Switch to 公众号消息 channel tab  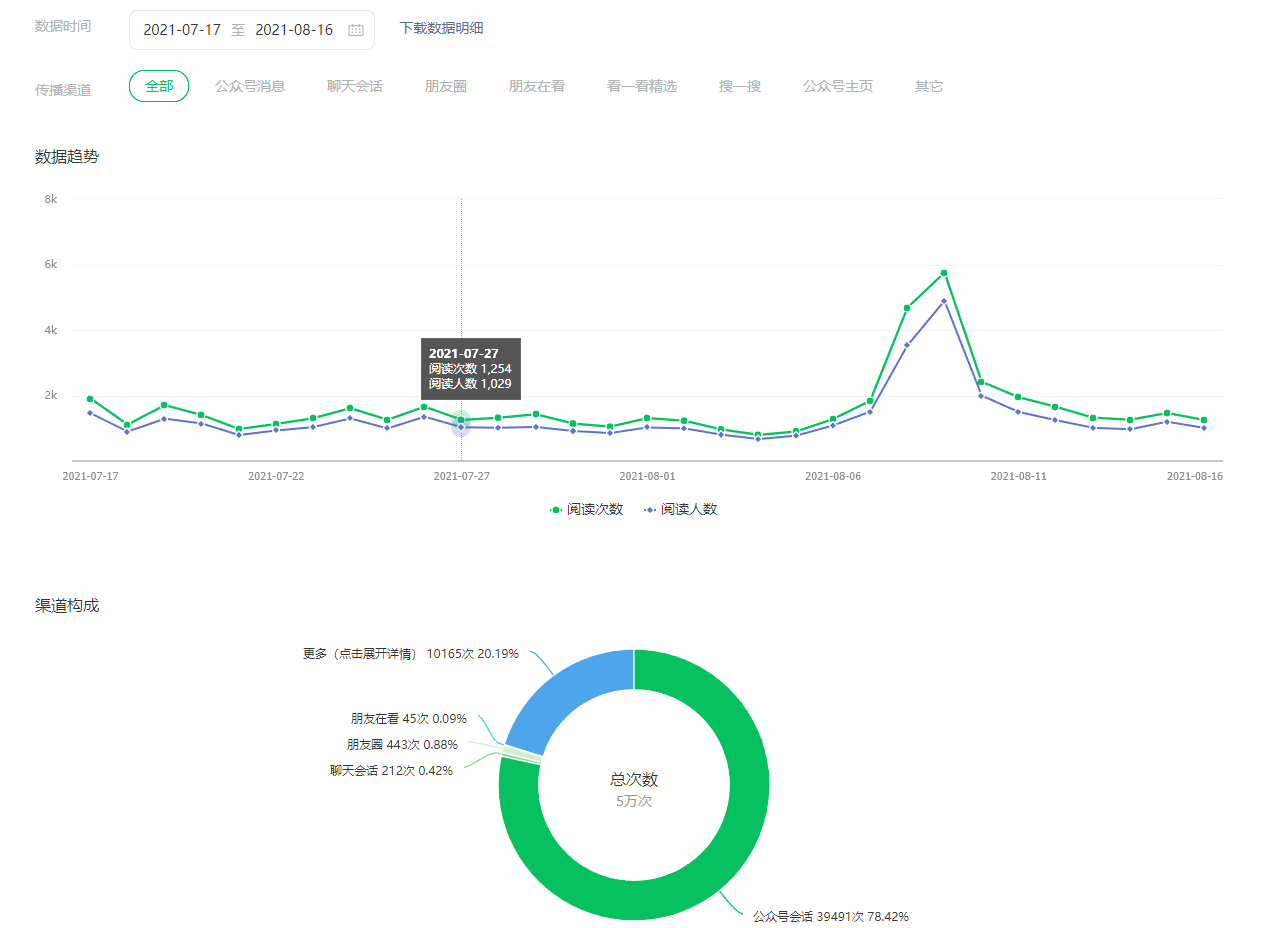click(x=250, y=86)
